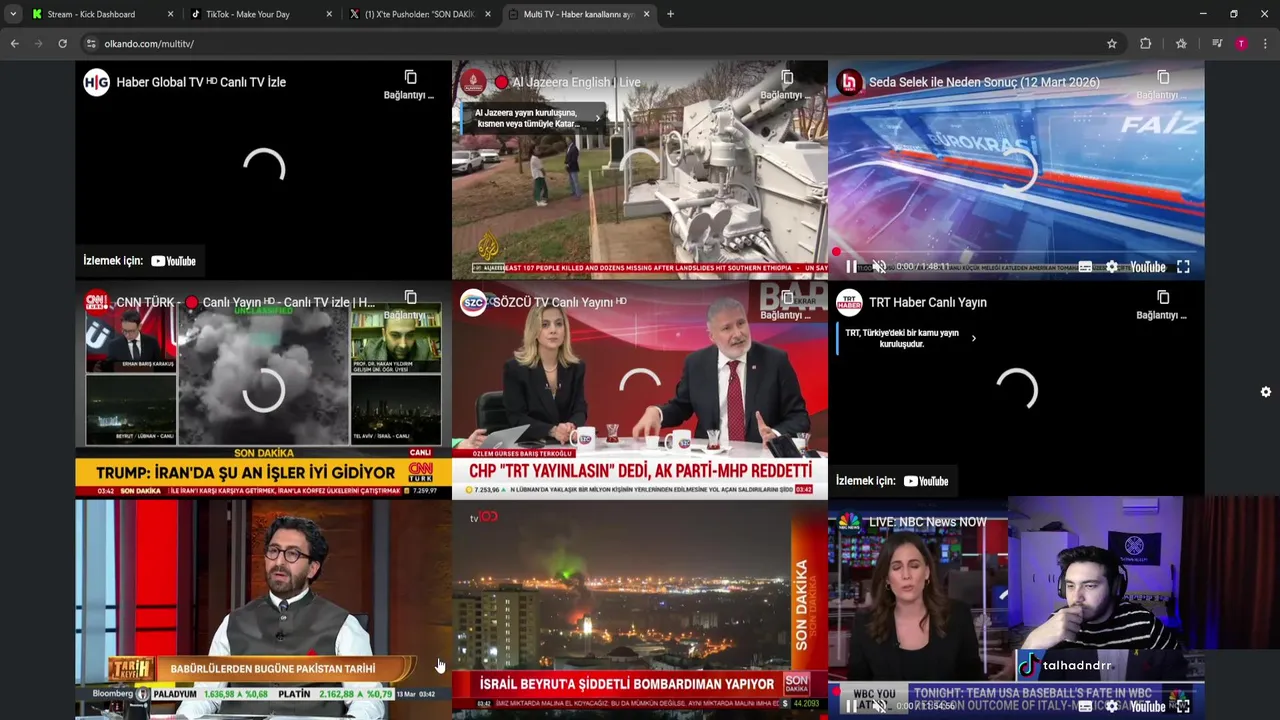Open settings gear on Seda Selek player

point(1111,267)
